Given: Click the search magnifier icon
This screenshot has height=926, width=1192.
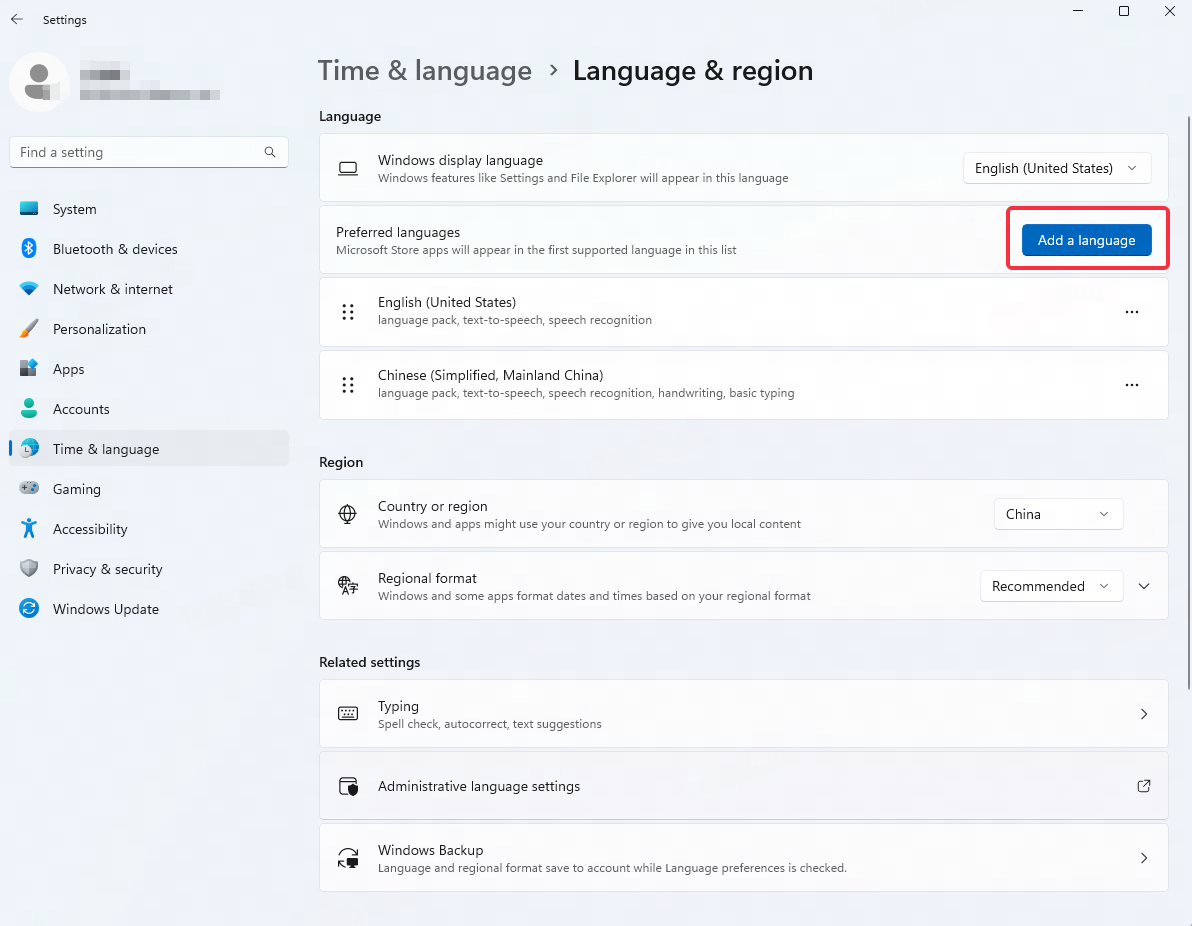Looking at the screenshot, I should [270, 152].
